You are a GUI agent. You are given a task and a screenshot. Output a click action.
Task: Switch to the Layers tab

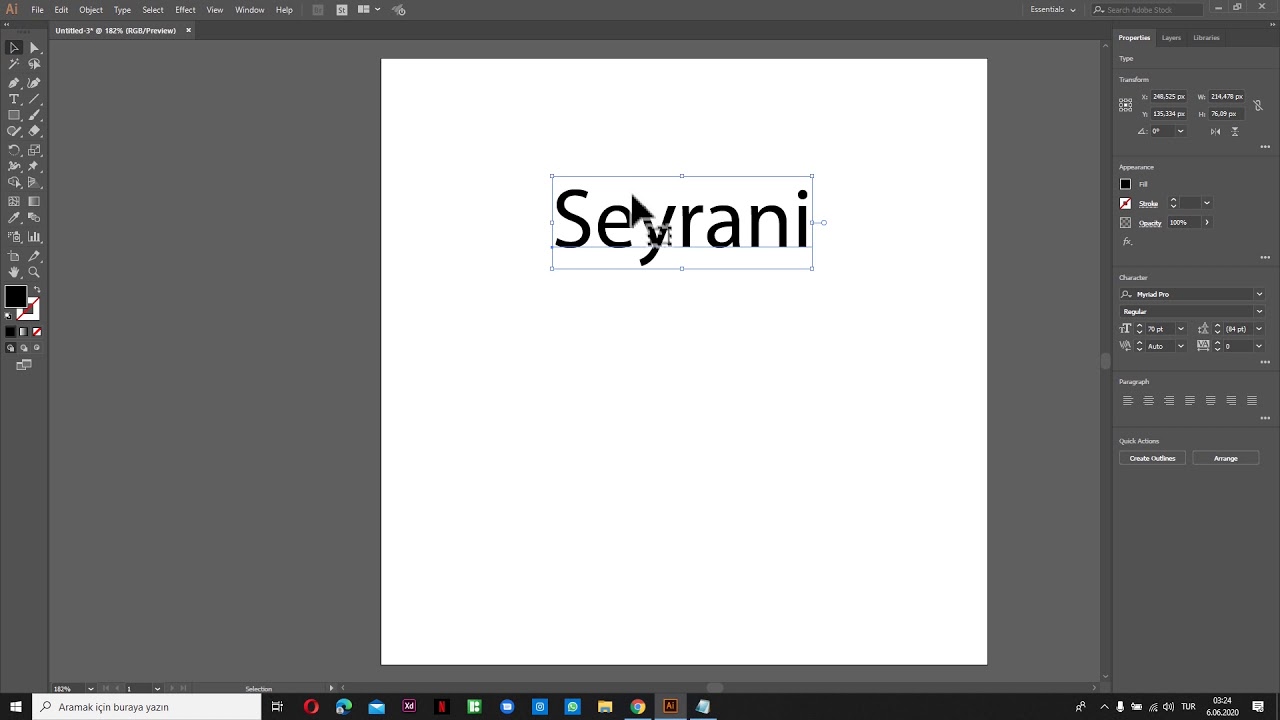point(1171,38)
